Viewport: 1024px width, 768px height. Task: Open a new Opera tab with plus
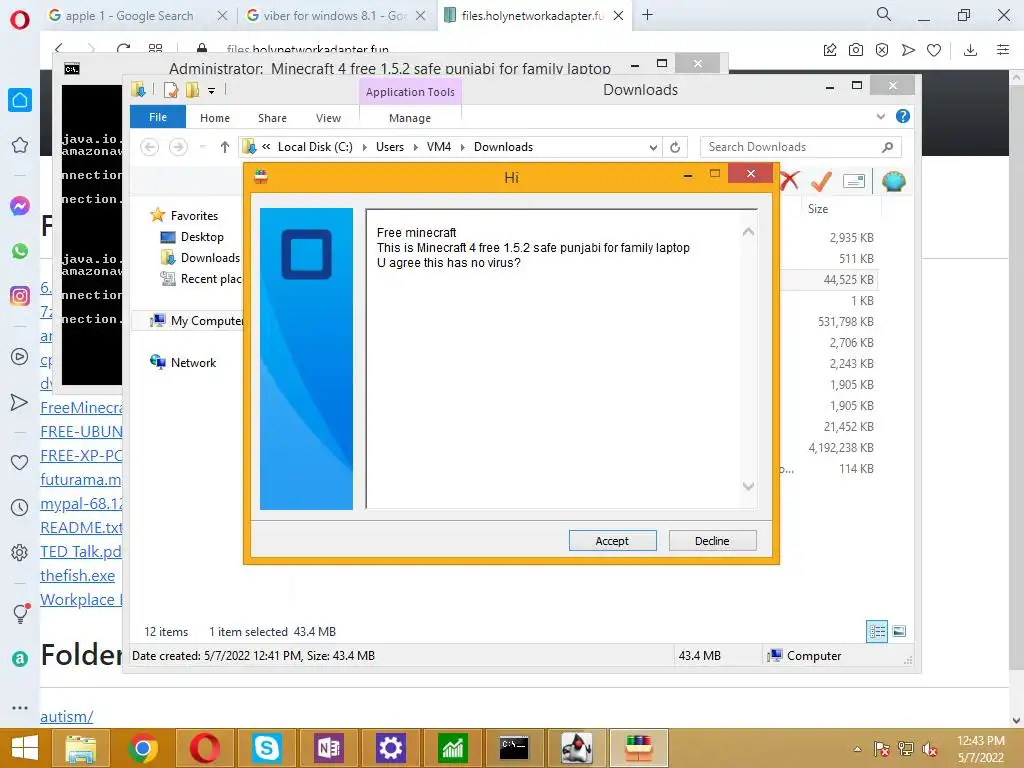click(647, 15)
